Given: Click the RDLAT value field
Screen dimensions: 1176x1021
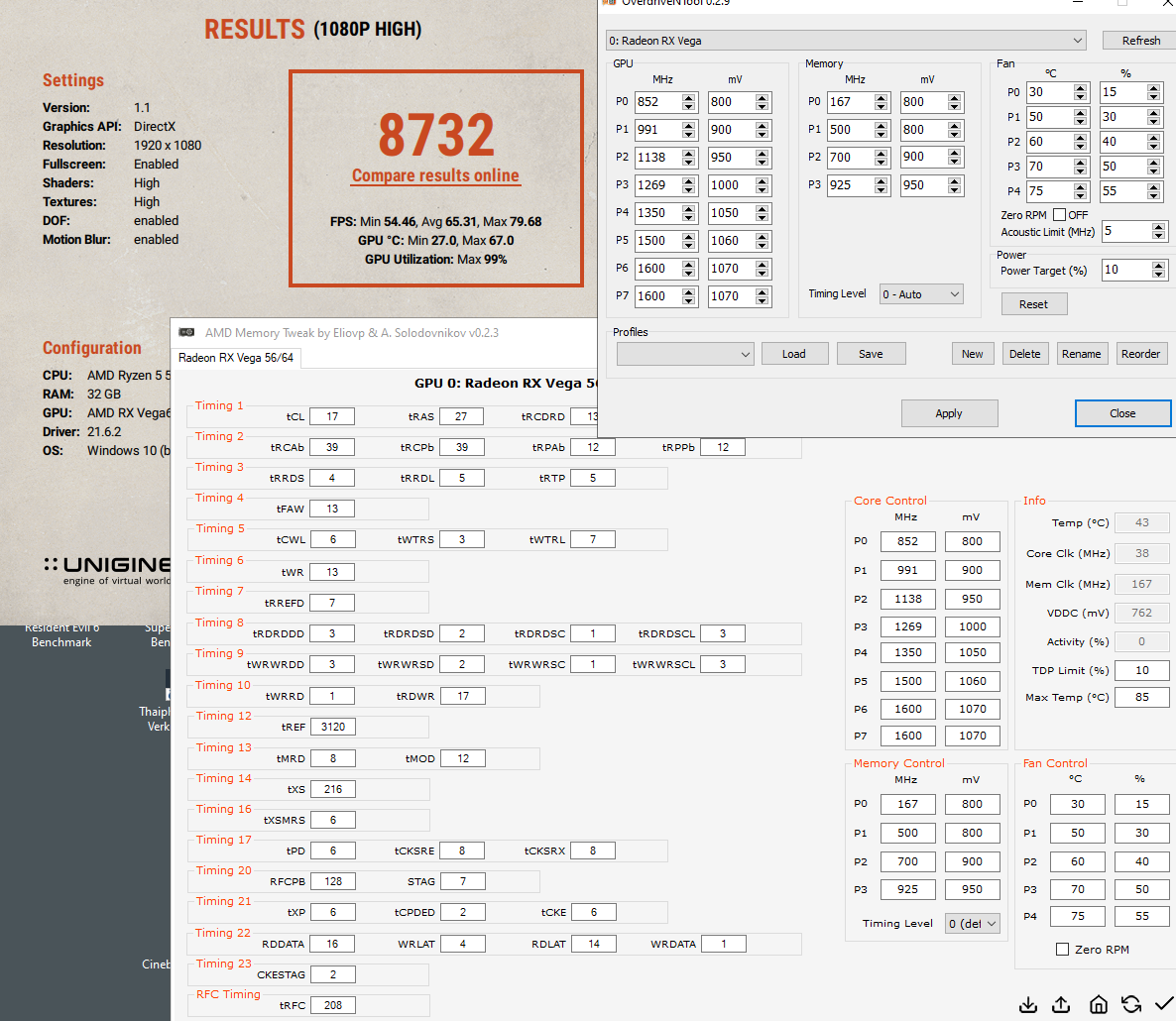Looking at the screenshot, I should click(593, 944).
